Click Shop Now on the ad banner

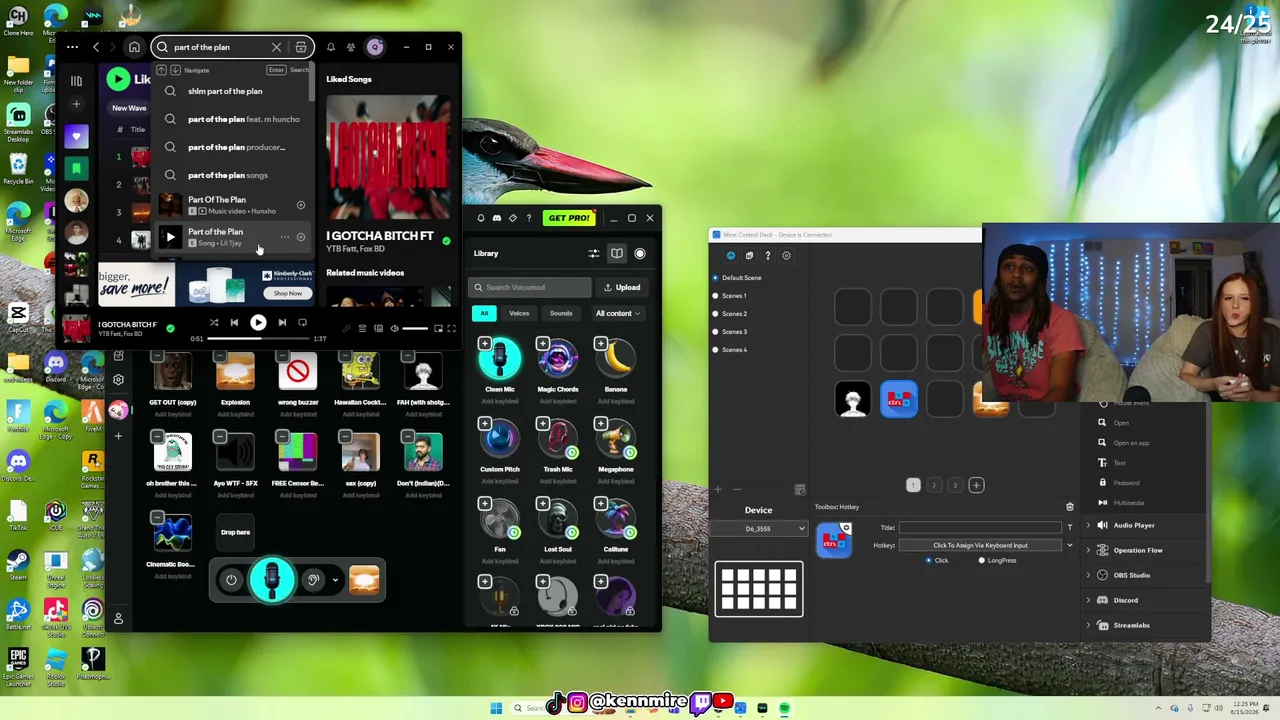pos(287,294)
